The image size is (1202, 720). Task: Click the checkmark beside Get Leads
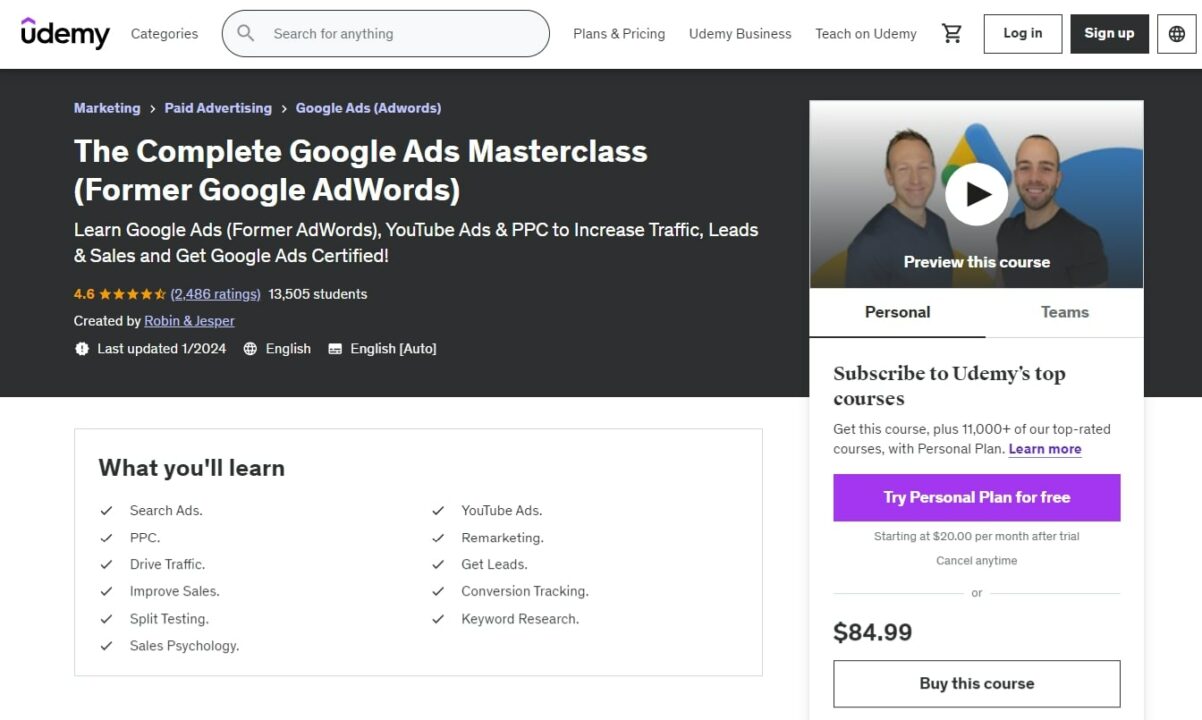(438, 565)
